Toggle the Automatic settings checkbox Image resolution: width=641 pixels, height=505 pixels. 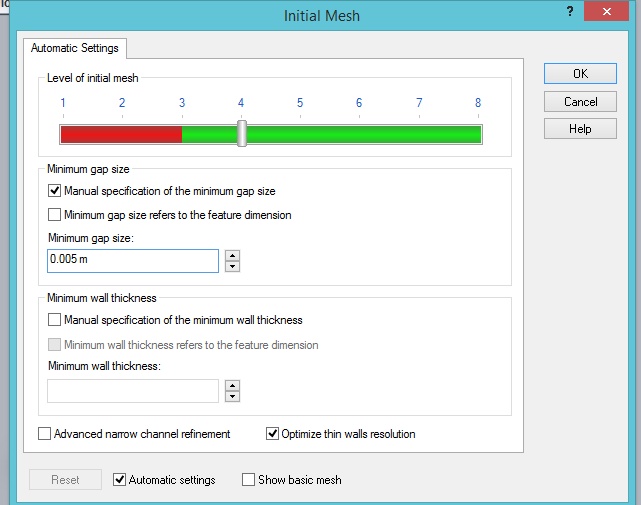119,479
